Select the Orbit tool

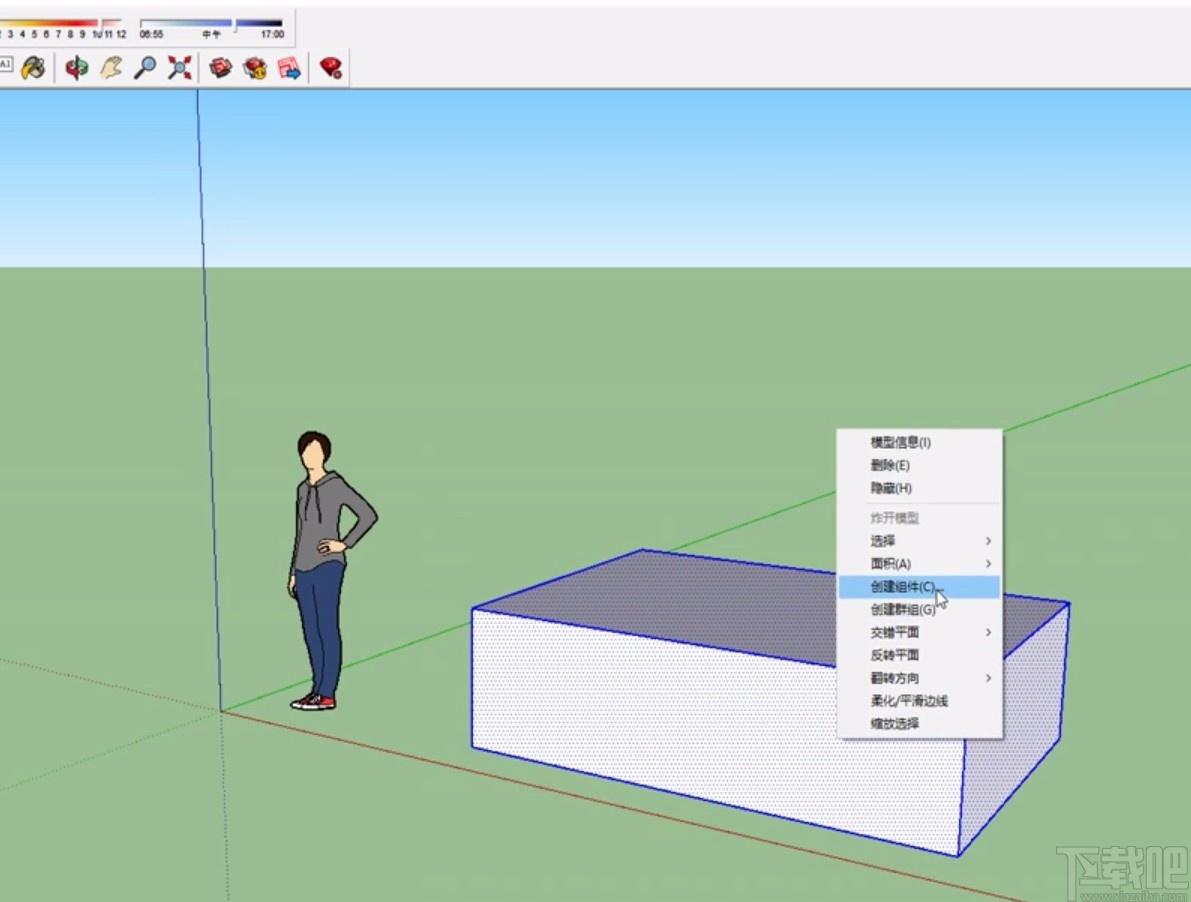pos(75,67)
